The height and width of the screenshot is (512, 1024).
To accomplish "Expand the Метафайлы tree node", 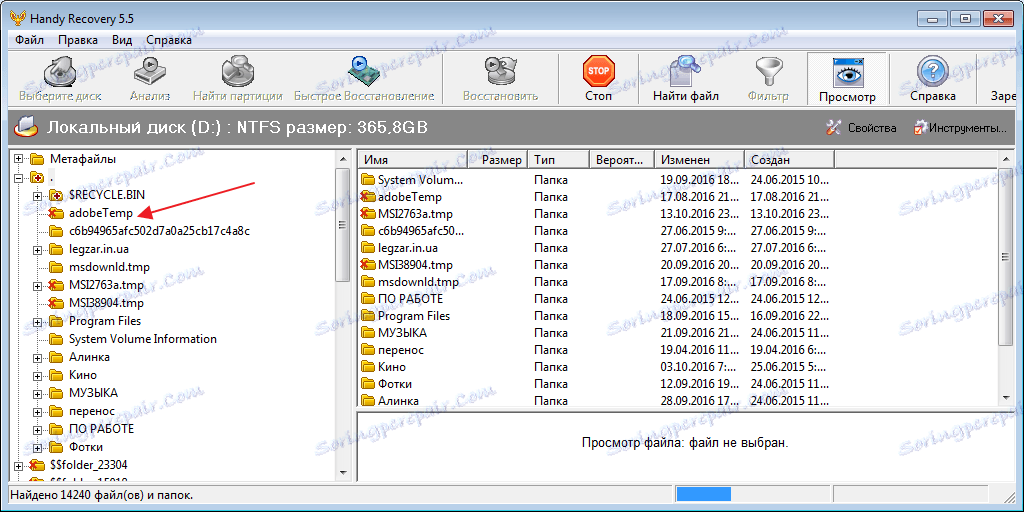I will 18,159.
